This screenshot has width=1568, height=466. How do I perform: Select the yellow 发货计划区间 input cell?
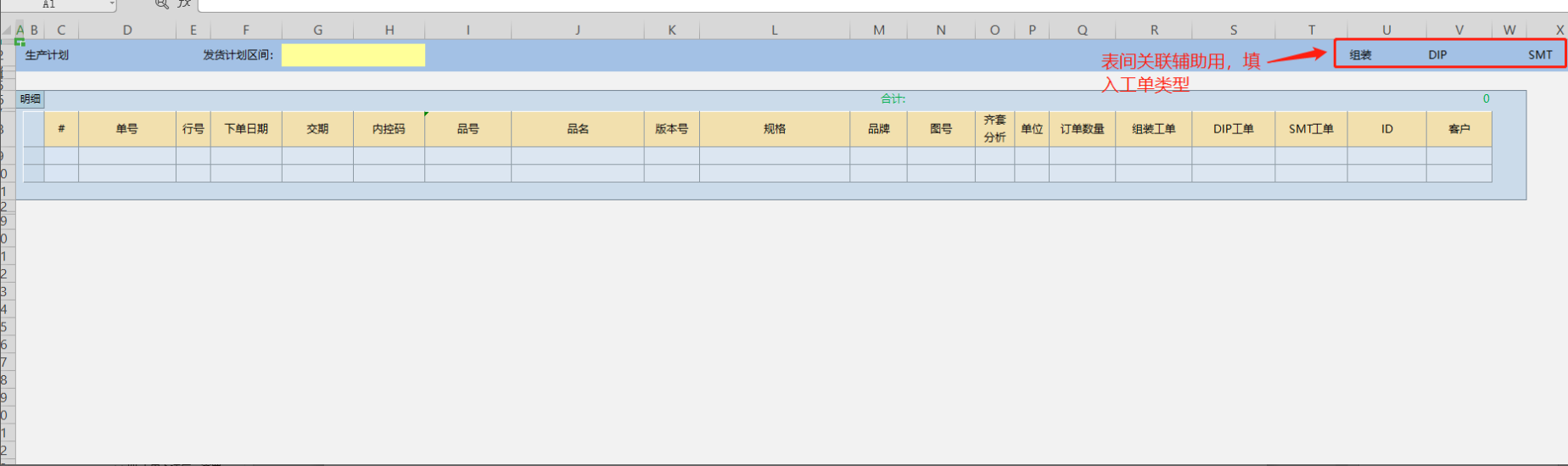353,55
